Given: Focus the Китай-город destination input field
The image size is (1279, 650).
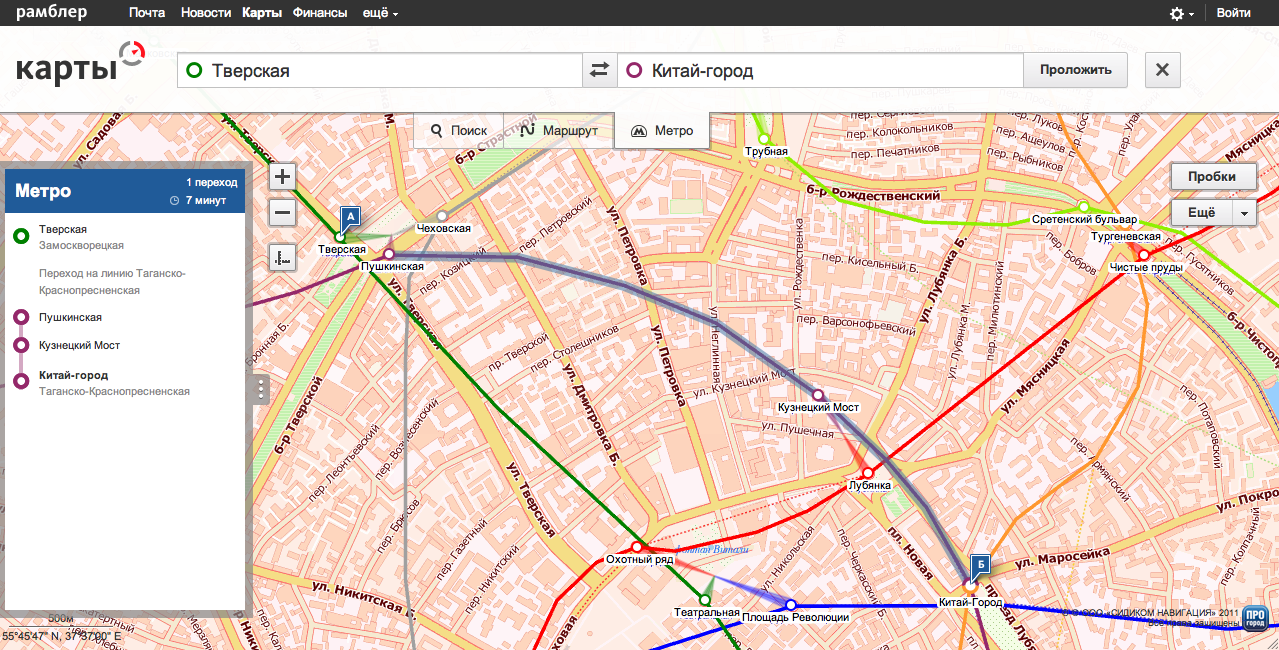Looking at the screenshot, I should pos(820,70).
